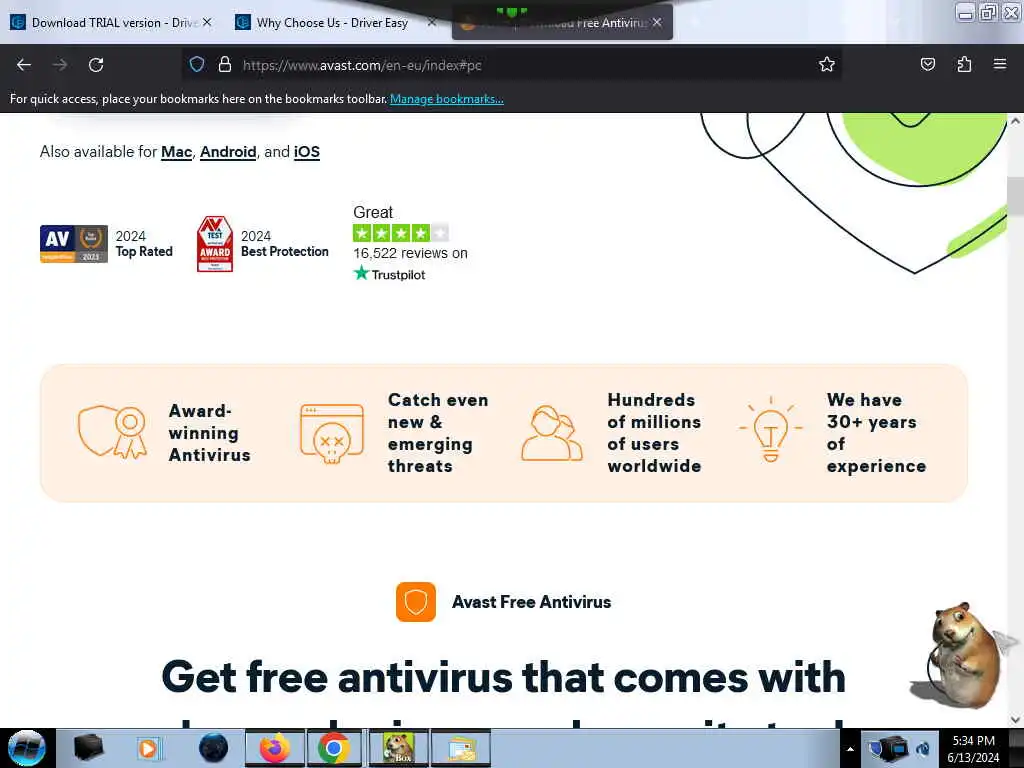Screen dimensions: 1024x768
Task: Follow the Android download link
Action: pos(228,152)
